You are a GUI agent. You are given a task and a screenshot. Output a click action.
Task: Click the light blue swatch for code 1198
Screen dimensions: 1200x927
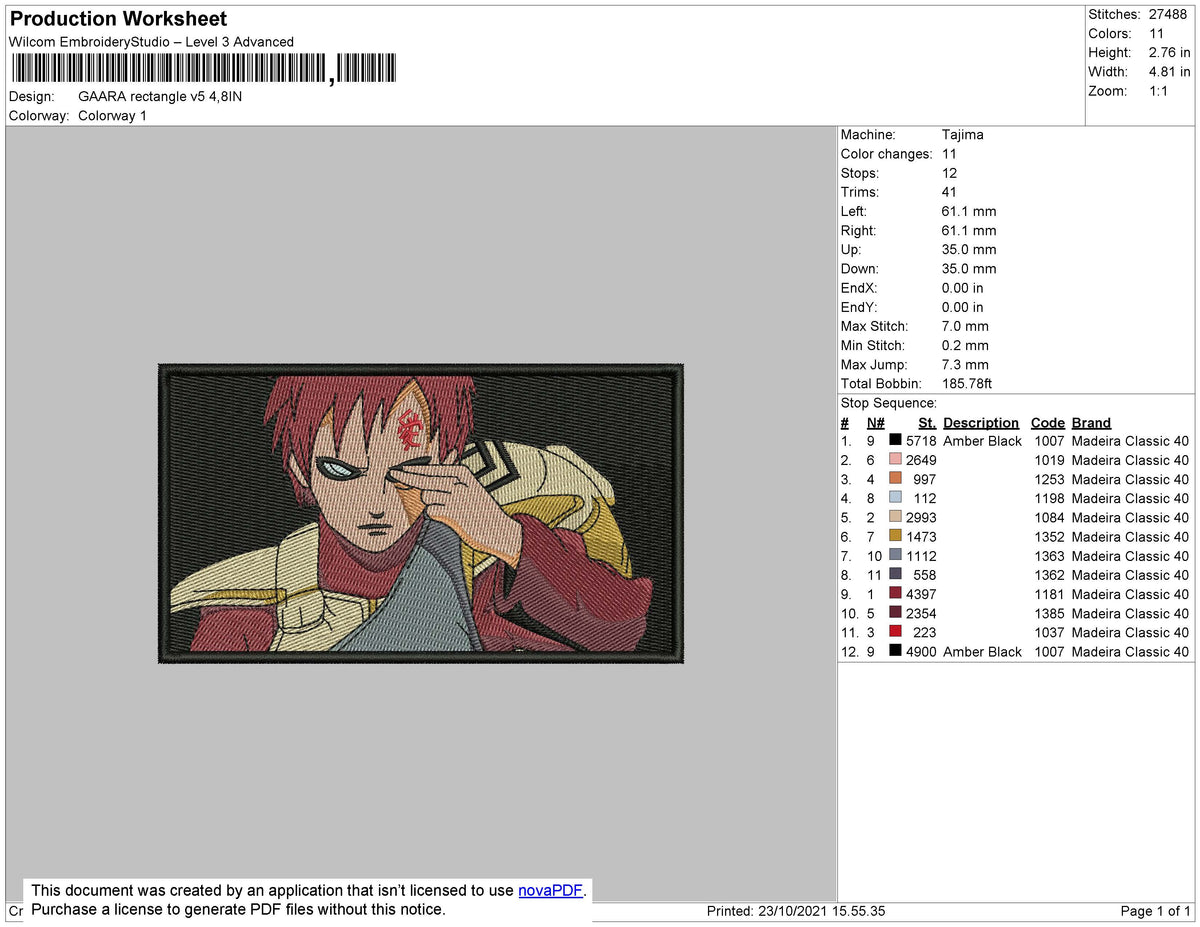point(893,498)
